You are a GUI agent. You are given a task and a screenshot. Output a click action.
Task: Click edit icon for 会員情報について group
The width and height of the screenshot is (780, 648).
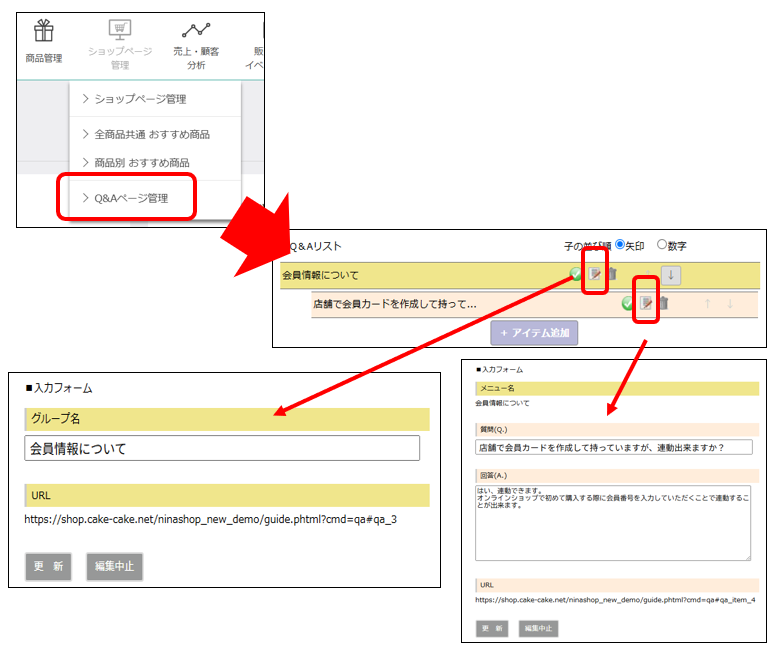pos(596,275)
